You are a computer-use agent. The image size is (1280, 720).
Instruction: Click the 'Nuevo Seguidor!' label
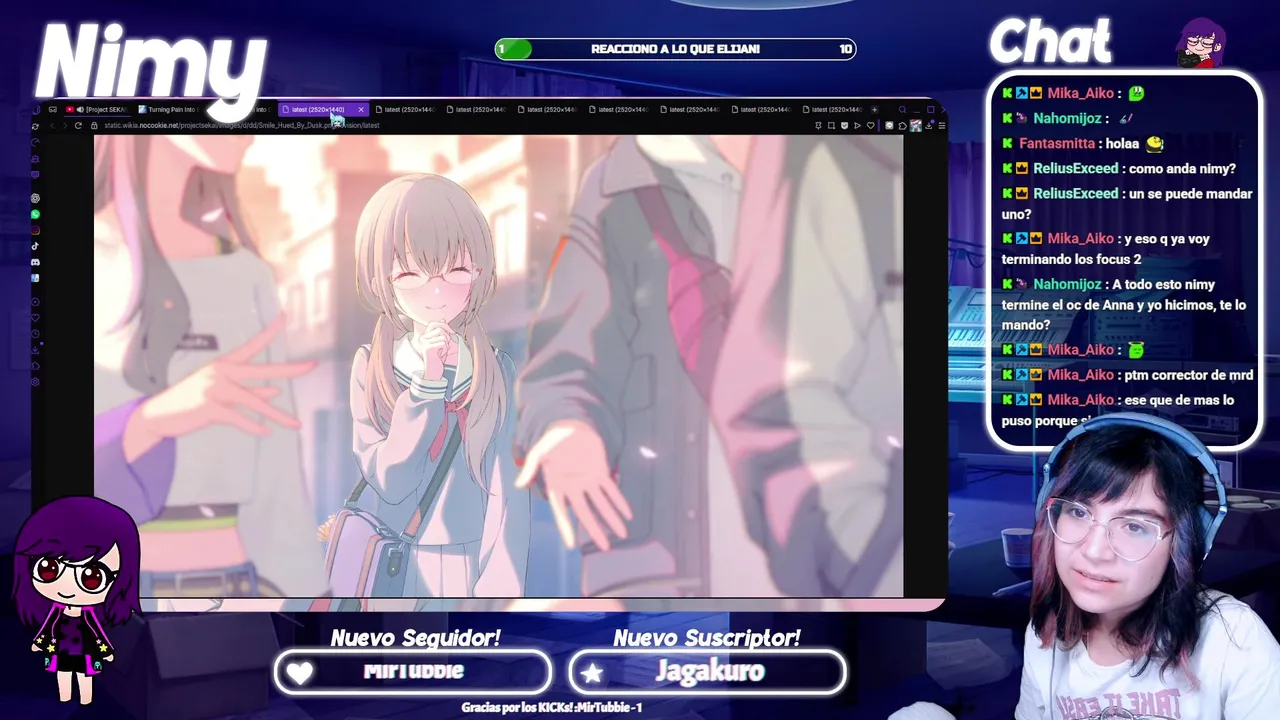[415, 637]
